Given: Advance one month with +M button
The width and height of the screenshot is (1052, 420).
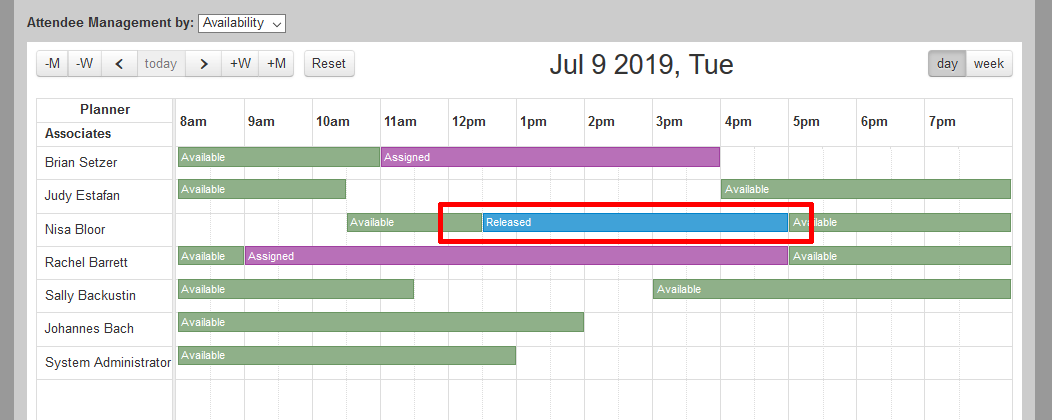Looking at the screenshot, I should tap(276, 63).
